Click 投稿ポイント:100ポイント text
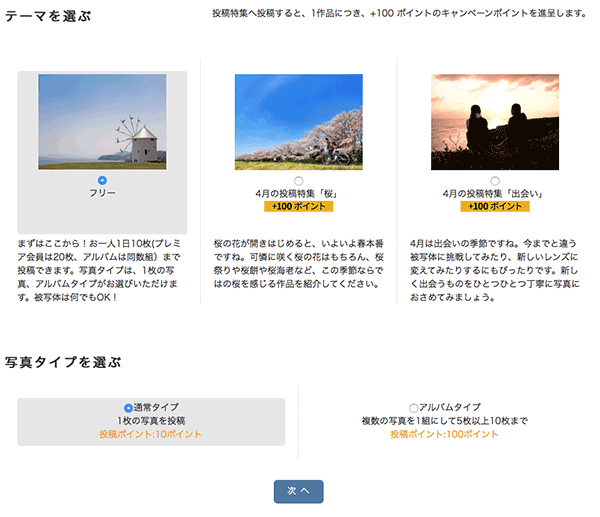This screenshot has height=517, width=600. 444,434
